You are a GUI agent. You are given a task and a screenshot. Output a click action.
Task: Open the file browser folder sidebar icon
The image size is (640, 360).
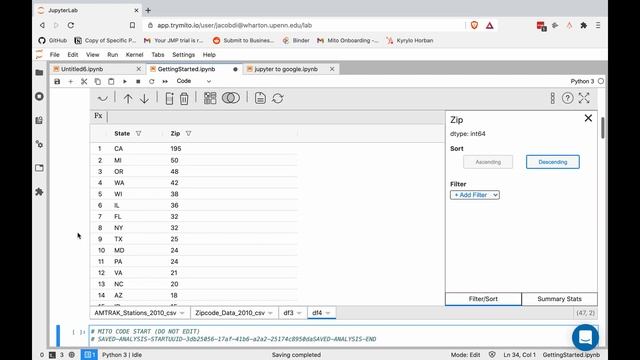coord(39,73)
